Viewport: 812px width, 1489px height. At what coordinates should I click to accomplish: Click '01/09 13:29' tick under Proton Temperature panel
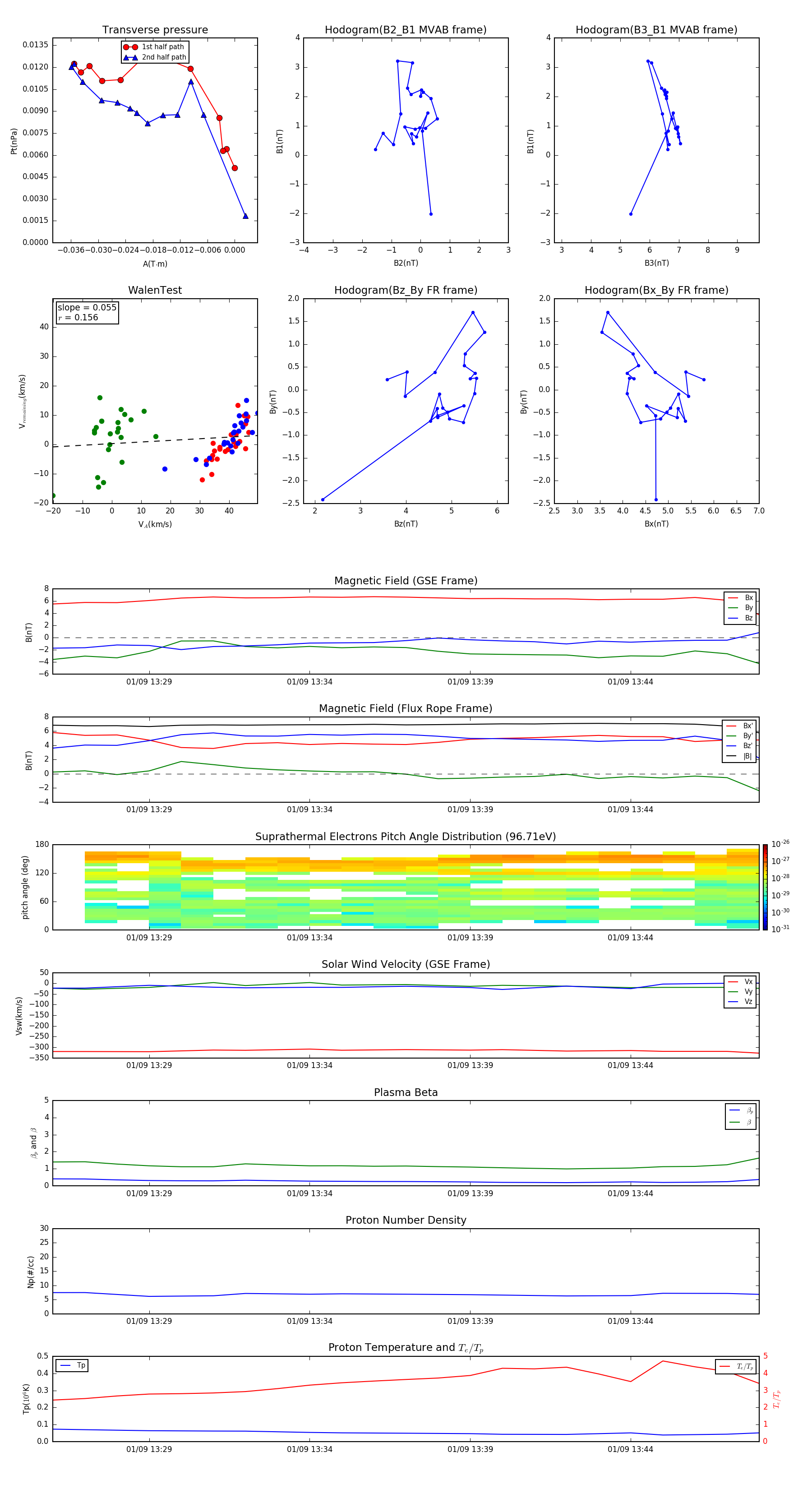coord(149,1449)
